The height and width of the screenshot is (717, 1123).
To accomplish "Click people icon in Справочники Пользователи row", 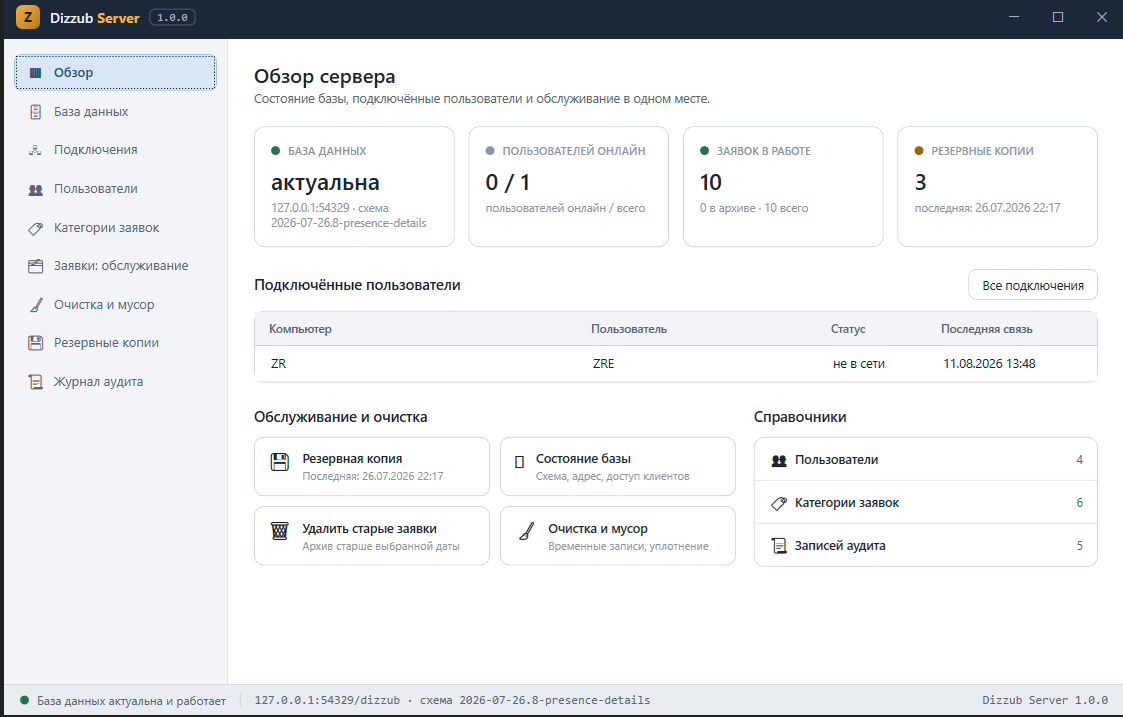I will point(779,461).
